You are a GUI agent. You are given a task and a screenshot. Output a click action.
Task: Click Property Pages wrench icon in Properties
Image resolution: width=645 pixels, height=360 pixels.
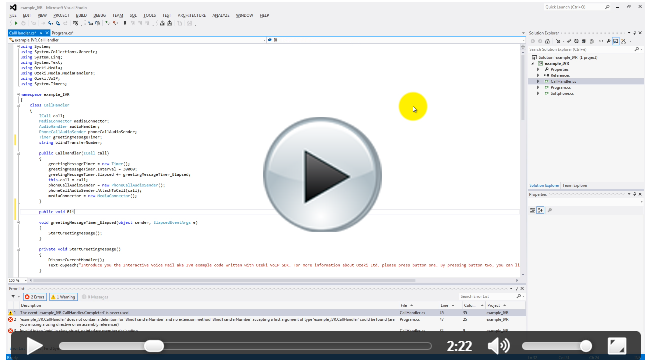coord(550,210)
